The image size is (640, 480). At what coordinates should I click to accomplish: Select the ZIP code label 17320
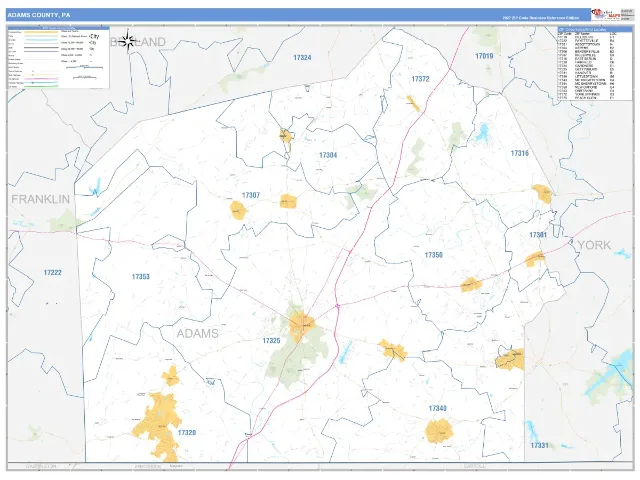187,433
